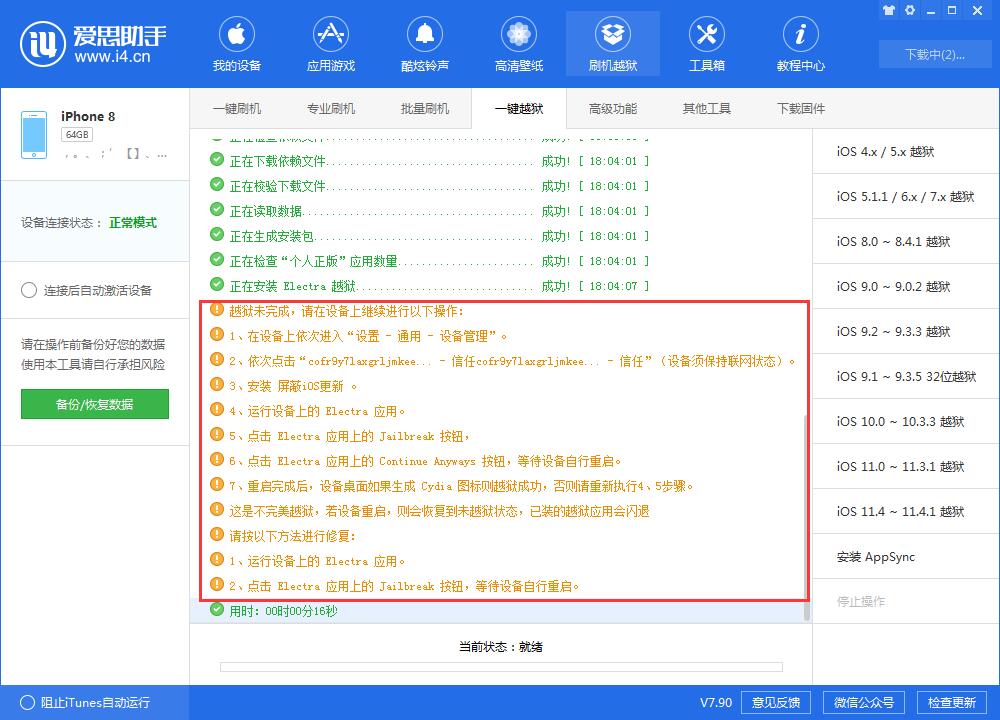Open 应用游戏 apps and games section
The height and width of the screenshot is (720, 1000).
[x=330, y=45]
